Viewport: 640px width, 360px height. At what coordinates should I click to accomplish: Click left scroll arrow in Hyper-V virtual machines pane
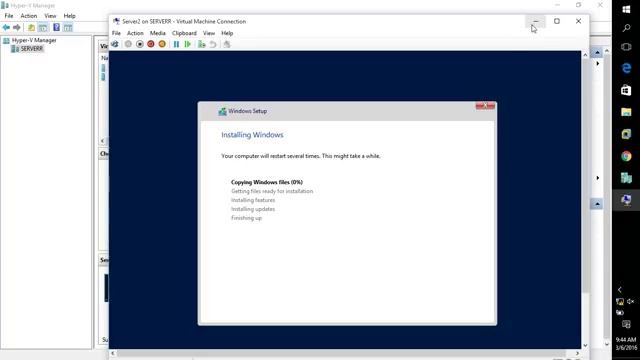pyautogui.click(x=102, y=141)
